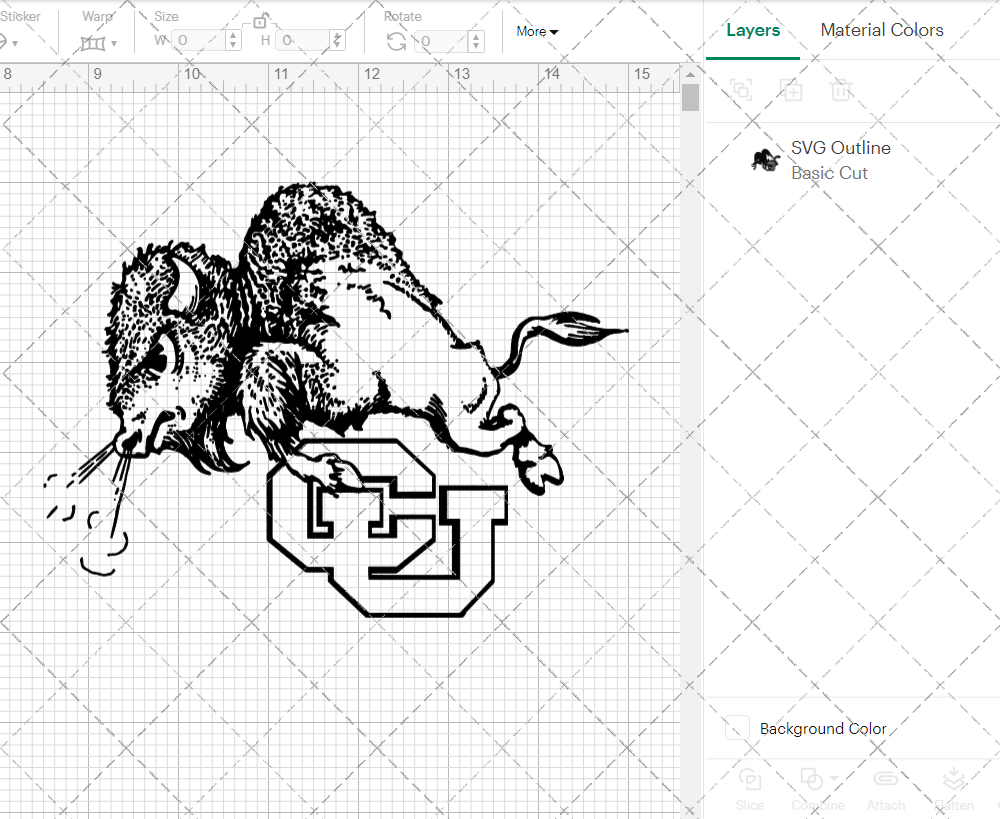
Task: Click the Height field stepper arrows
Action: click(x=338, y=41)
